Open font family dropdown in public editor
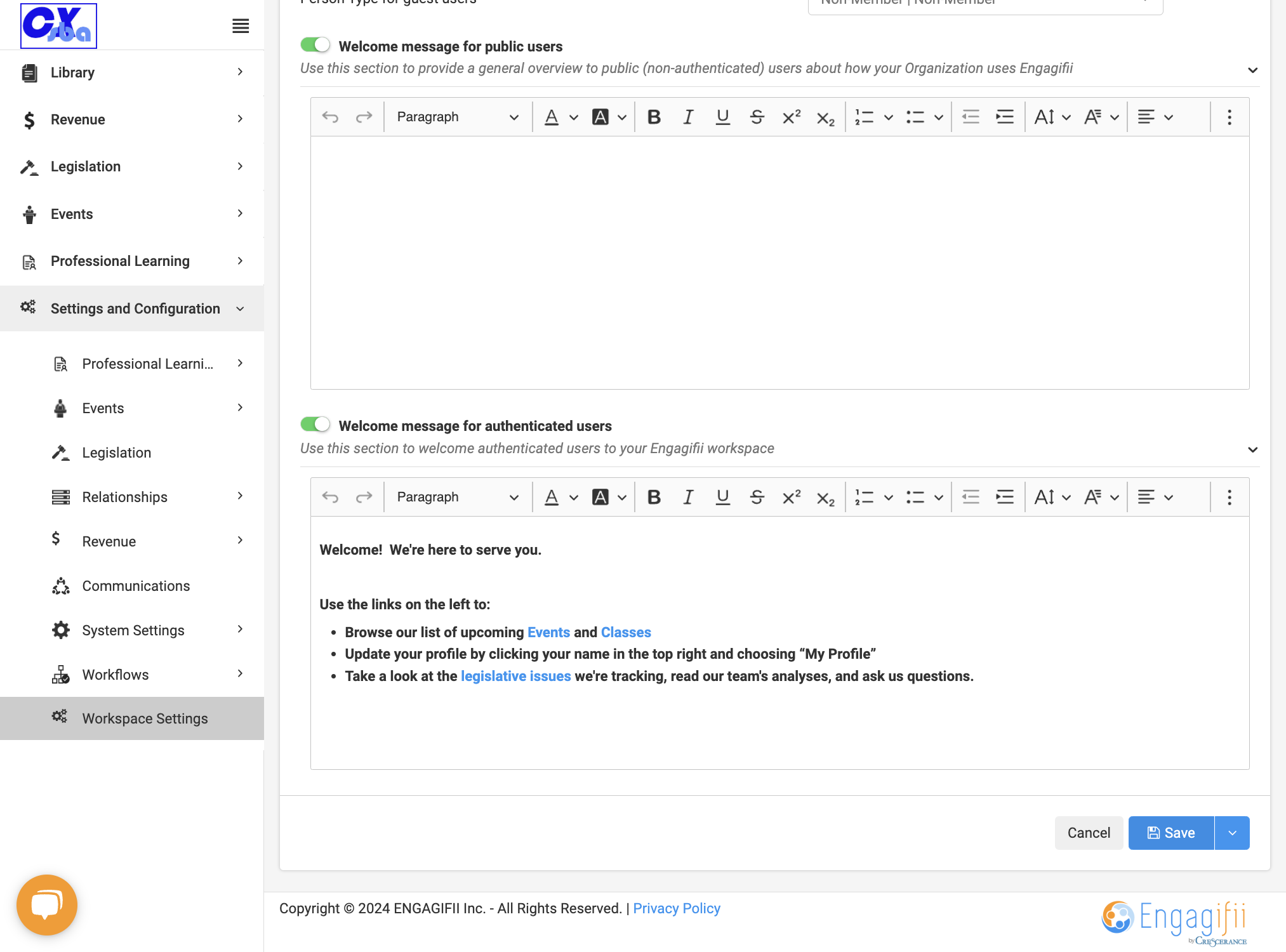The image size is (1286, 952). (x=1101, y=117)
